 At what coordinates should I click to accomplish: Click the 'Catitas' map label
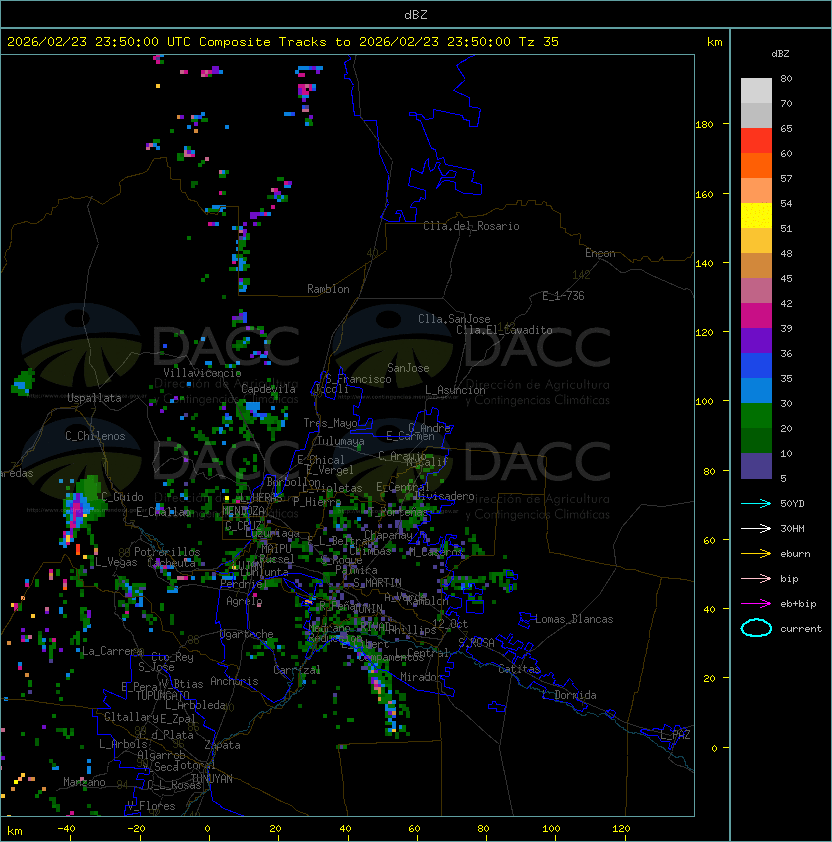pos(519,669)
